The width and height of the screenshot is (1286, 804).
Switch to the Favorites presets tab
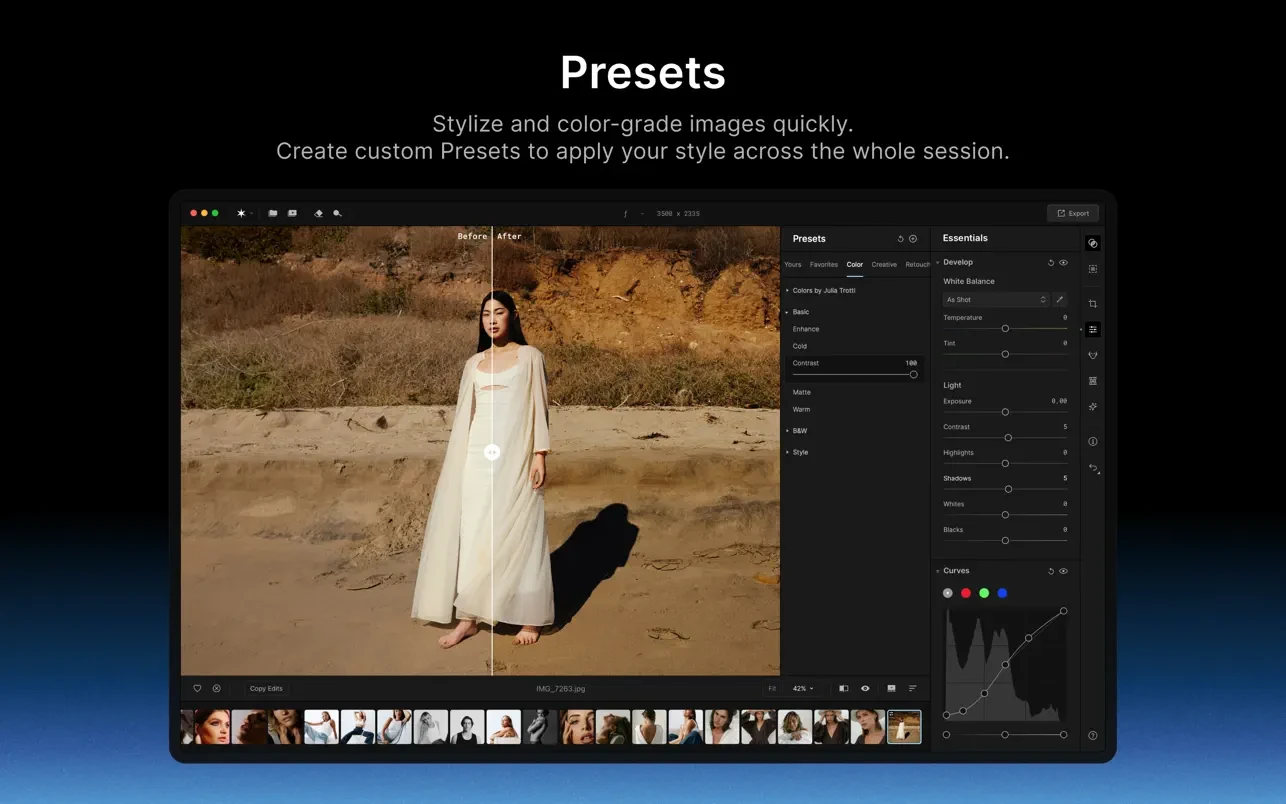coord(824,265)
